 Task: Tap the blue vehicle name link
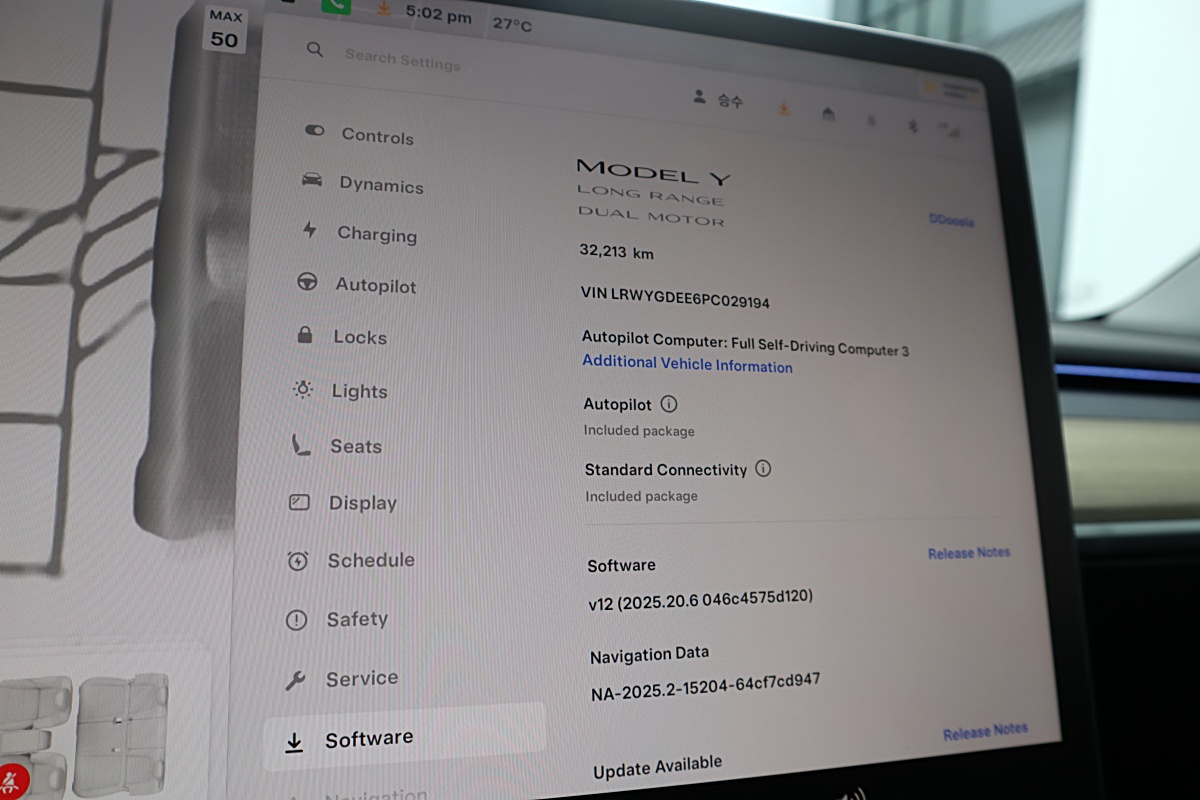(x=951, y=220)
